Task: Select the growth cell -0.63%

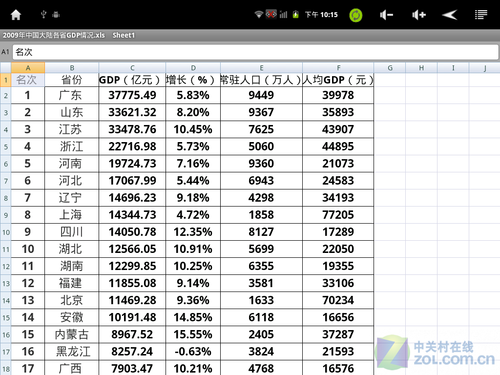Action: (193, 352)
